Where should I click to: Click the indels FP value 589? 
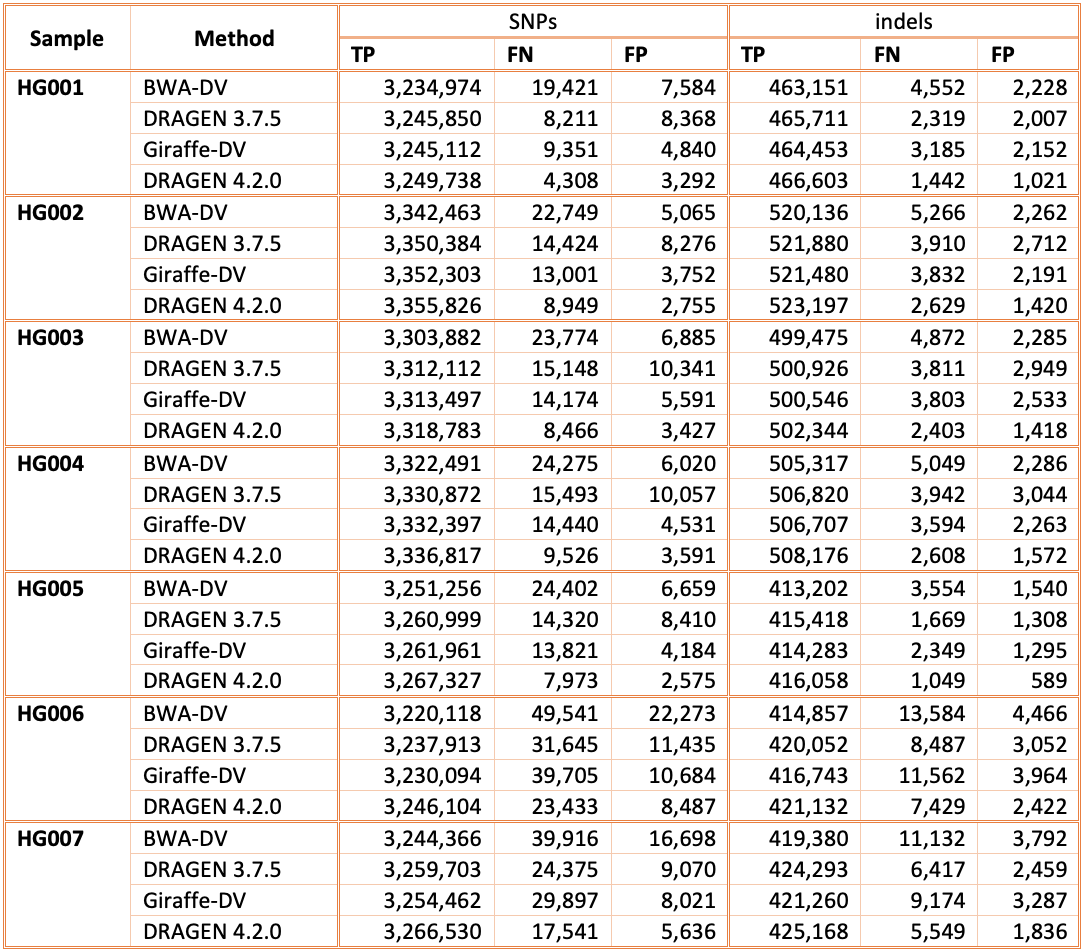pos(1050,682)
